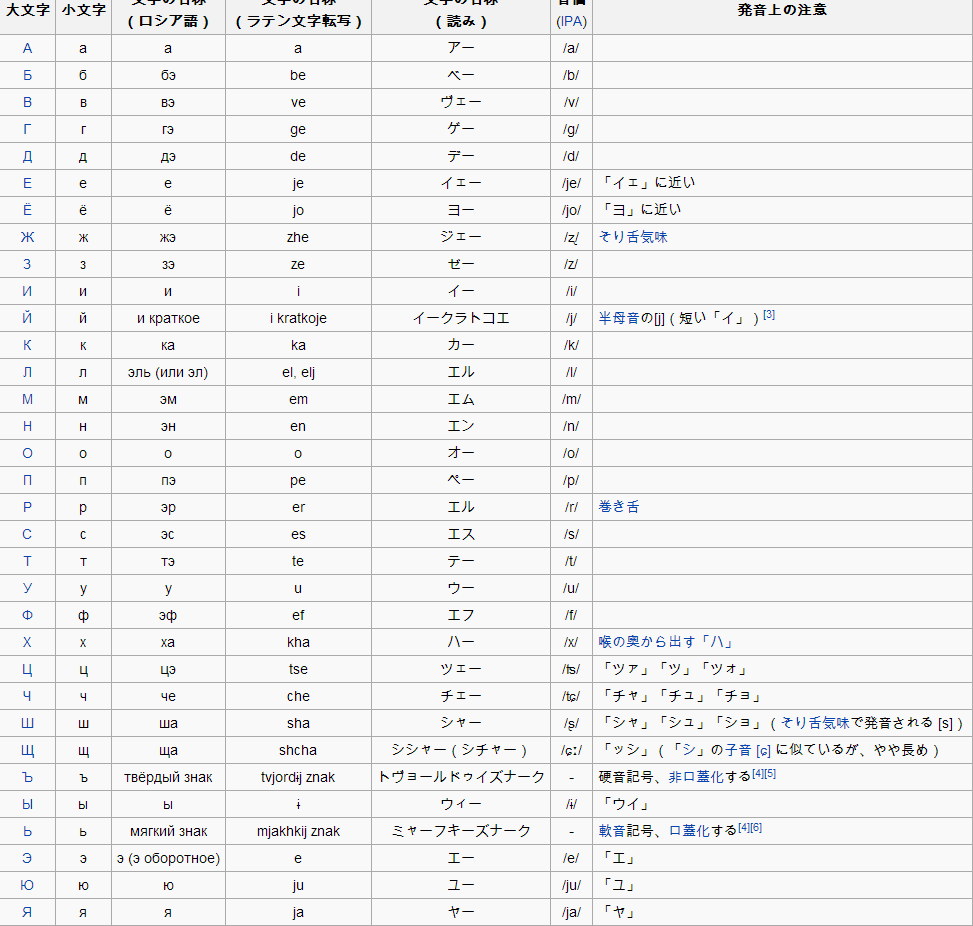
Task: Select the text 'э (э оборотное)'
Action: [168, 858]
